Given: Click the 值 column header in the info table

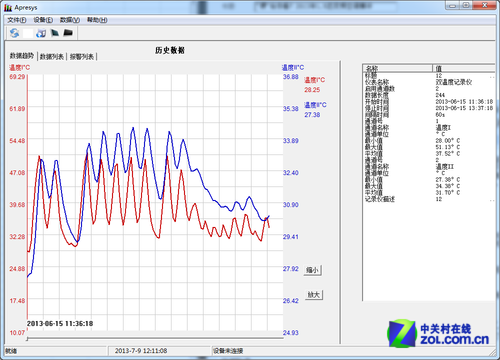Looking at the screenshot, I should coord(464,68).
